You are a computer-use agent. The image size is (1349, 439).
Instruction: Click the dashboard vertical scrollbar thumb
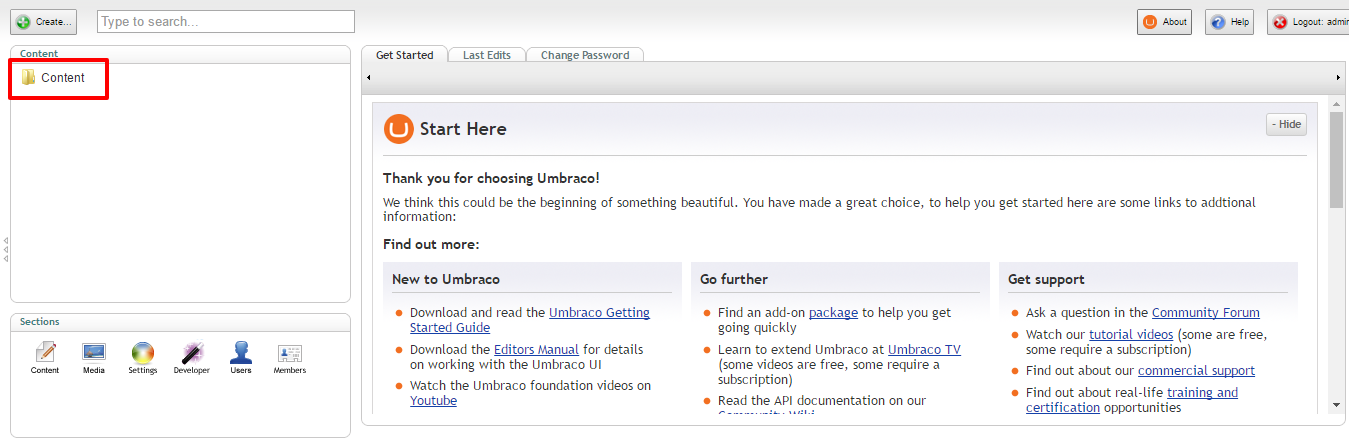tap(1337, 160)
